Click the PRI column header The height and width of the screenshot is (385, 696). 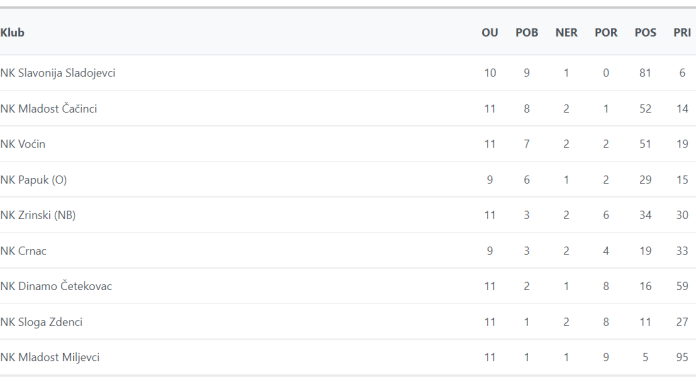click(x=682, y=32)
